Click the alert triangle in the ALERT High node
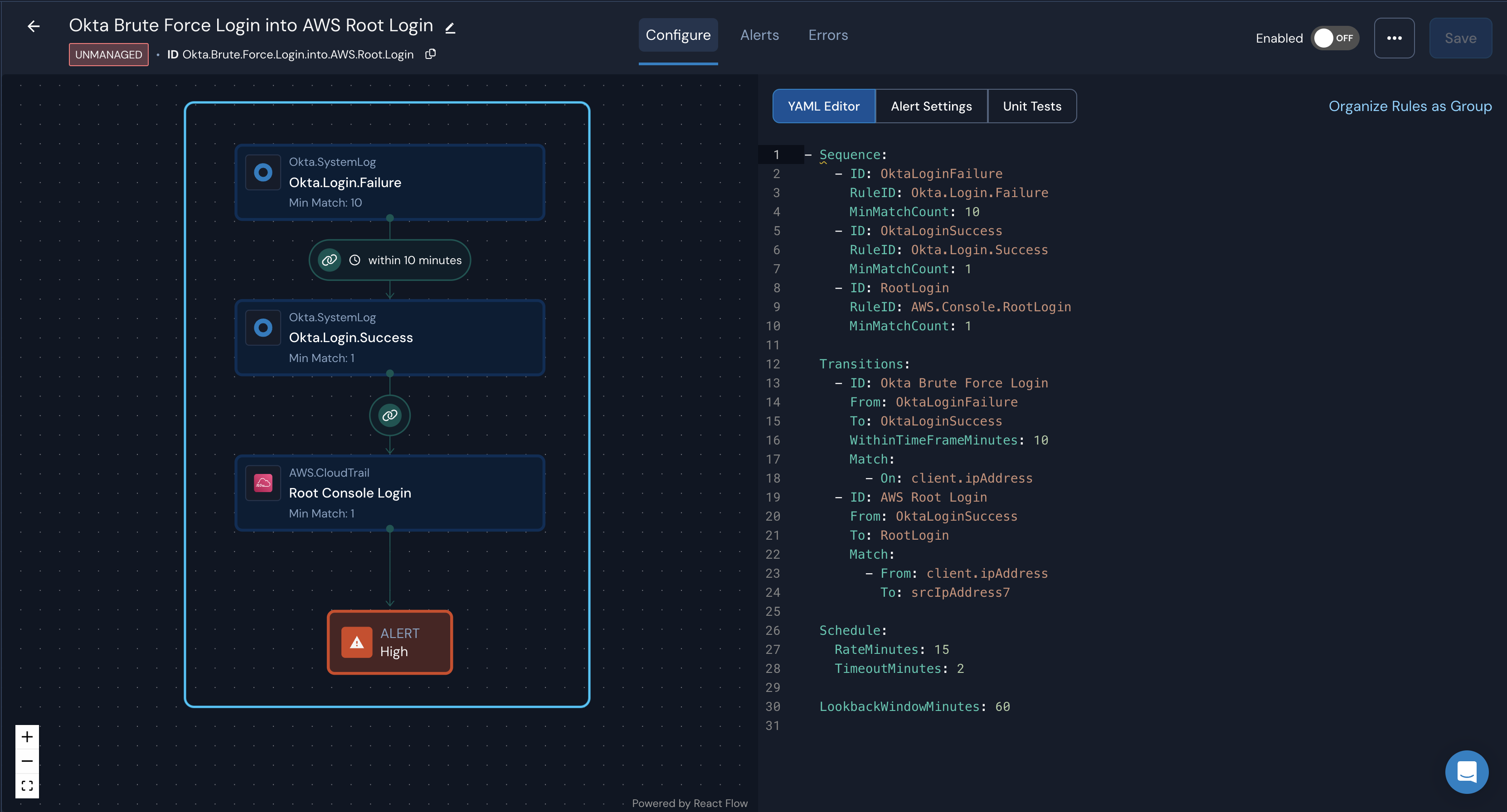The width and height of the screenshot is (1507, 812). (357, 642)
